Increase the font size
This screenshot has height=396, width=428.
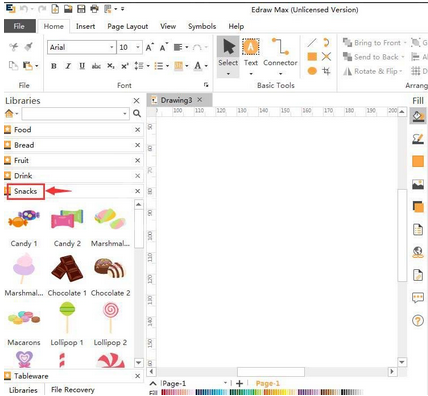pos(150,47)
